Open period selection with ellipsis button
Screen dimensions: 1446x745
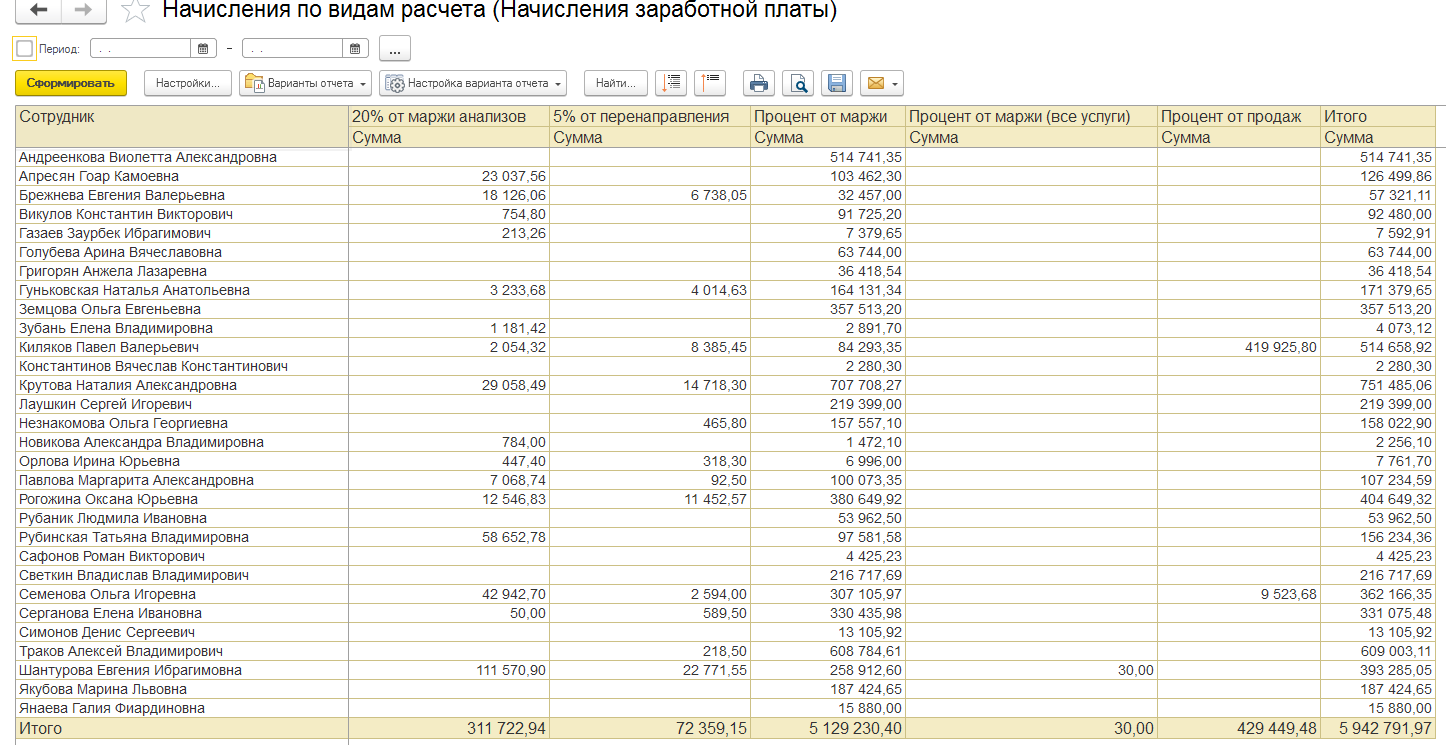(x=395, y=48)
